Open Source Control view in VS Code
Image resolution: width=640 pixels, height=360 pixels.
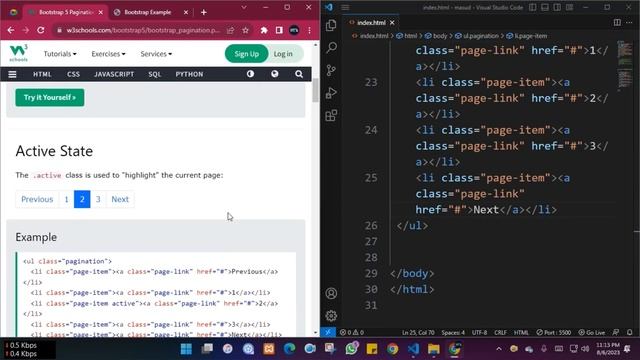click(331, 70)
